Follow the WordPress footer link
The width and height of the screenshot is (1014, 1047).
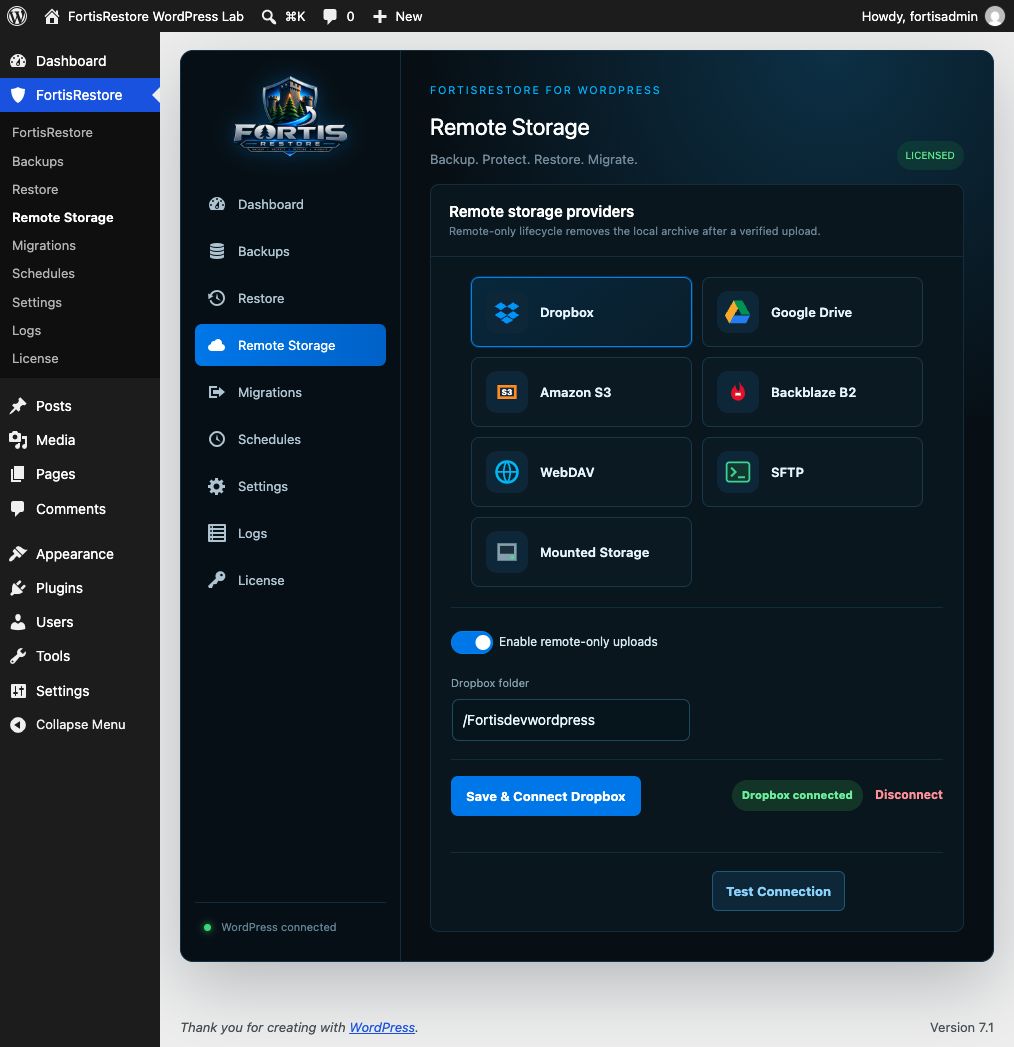(383, 1027)
